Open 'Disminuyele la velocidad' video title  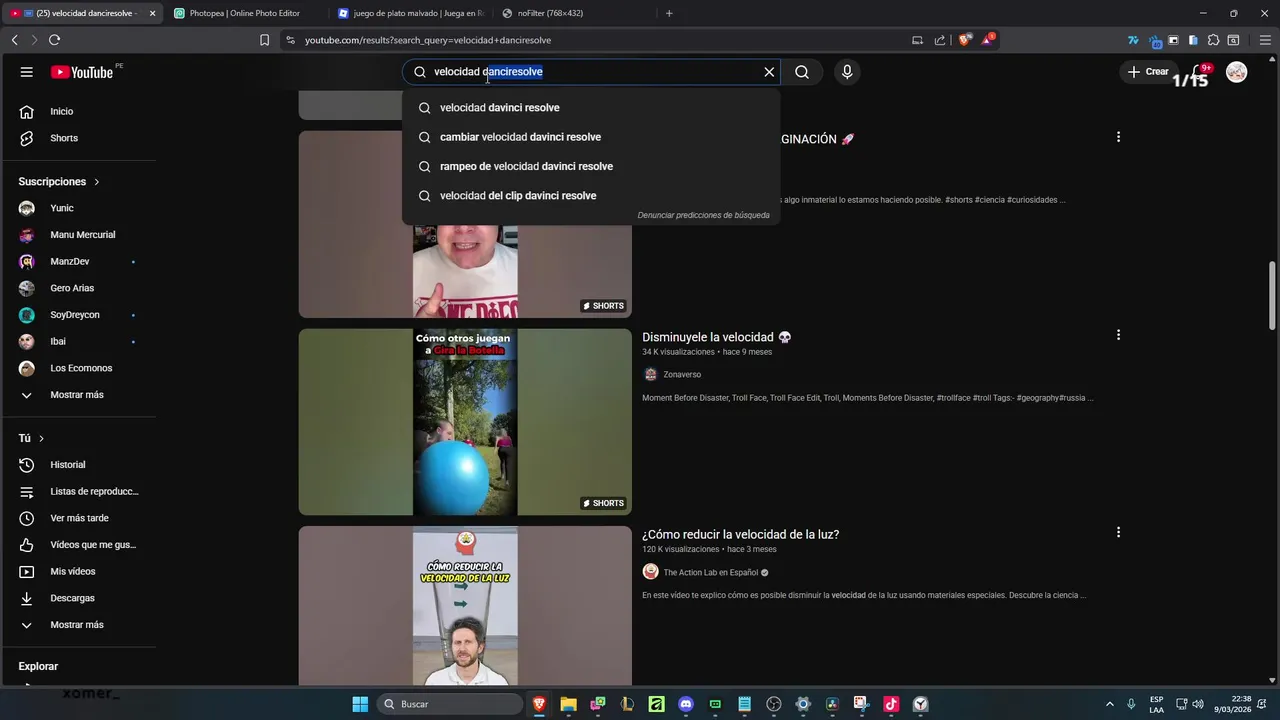coord(717,337)
